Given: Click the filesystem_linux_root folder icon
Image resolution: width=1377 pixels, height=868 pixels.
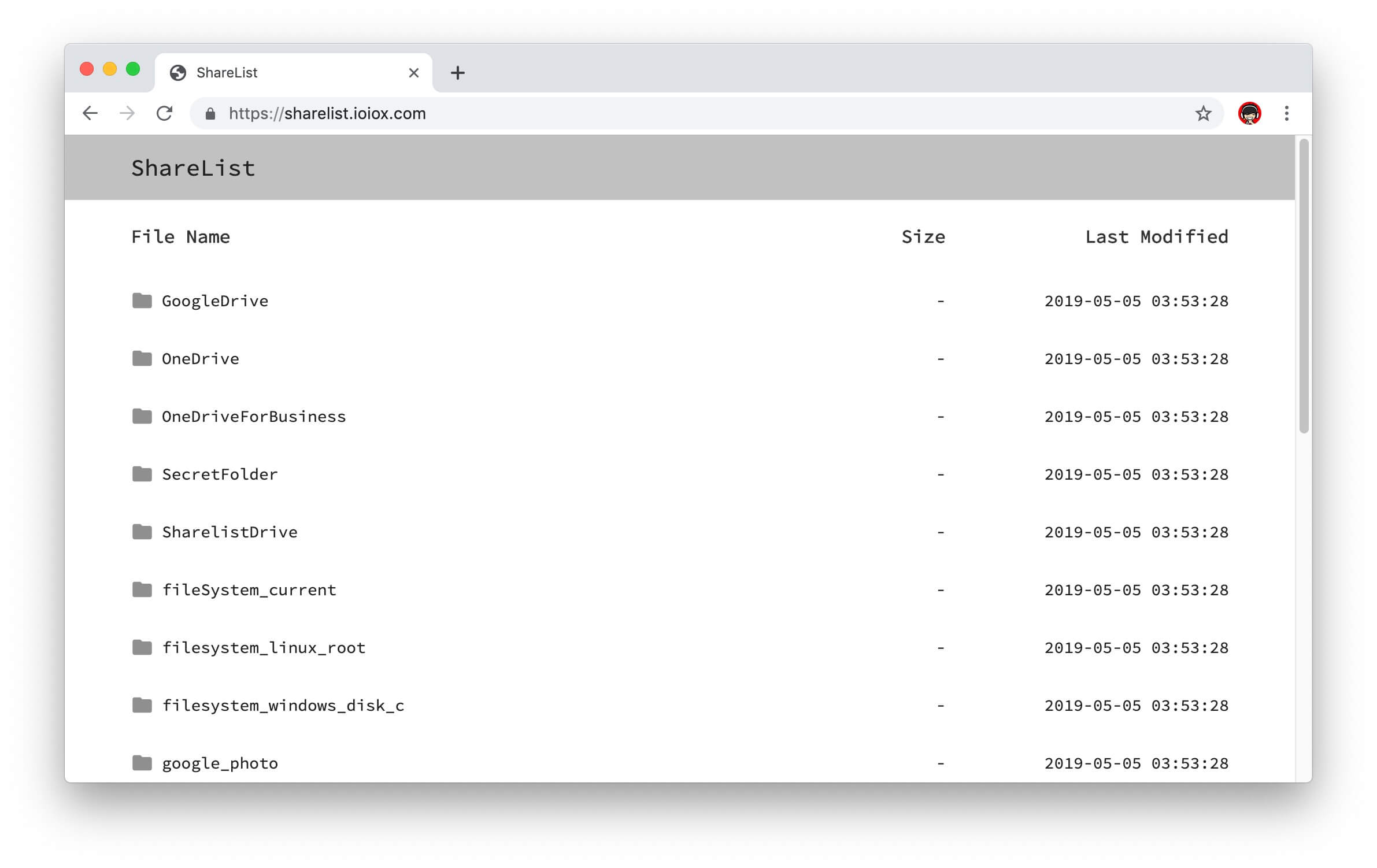Looking at the screenshot, I should pyautogui.click(x=142, y=647).
